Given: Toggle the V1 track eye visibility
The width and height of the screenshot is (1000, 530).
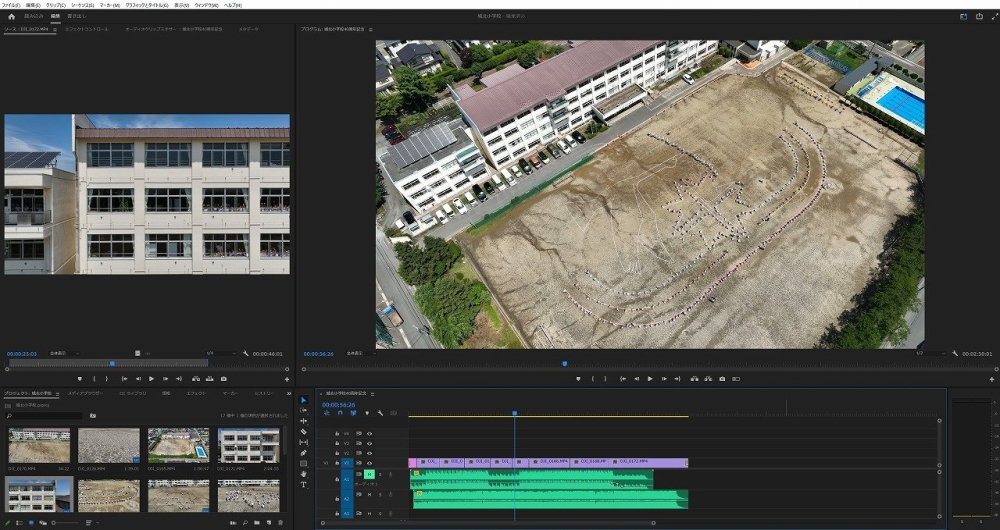Looking at the screenshot, I should tap(369, 463).
